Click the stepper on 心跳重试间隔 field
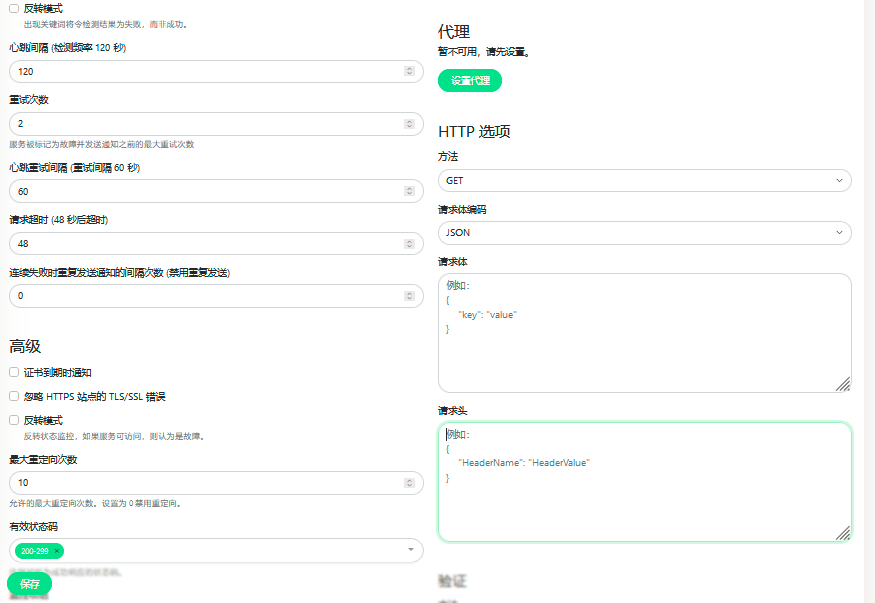This screenshot has height=603, width=875. (x=409, y=191)
